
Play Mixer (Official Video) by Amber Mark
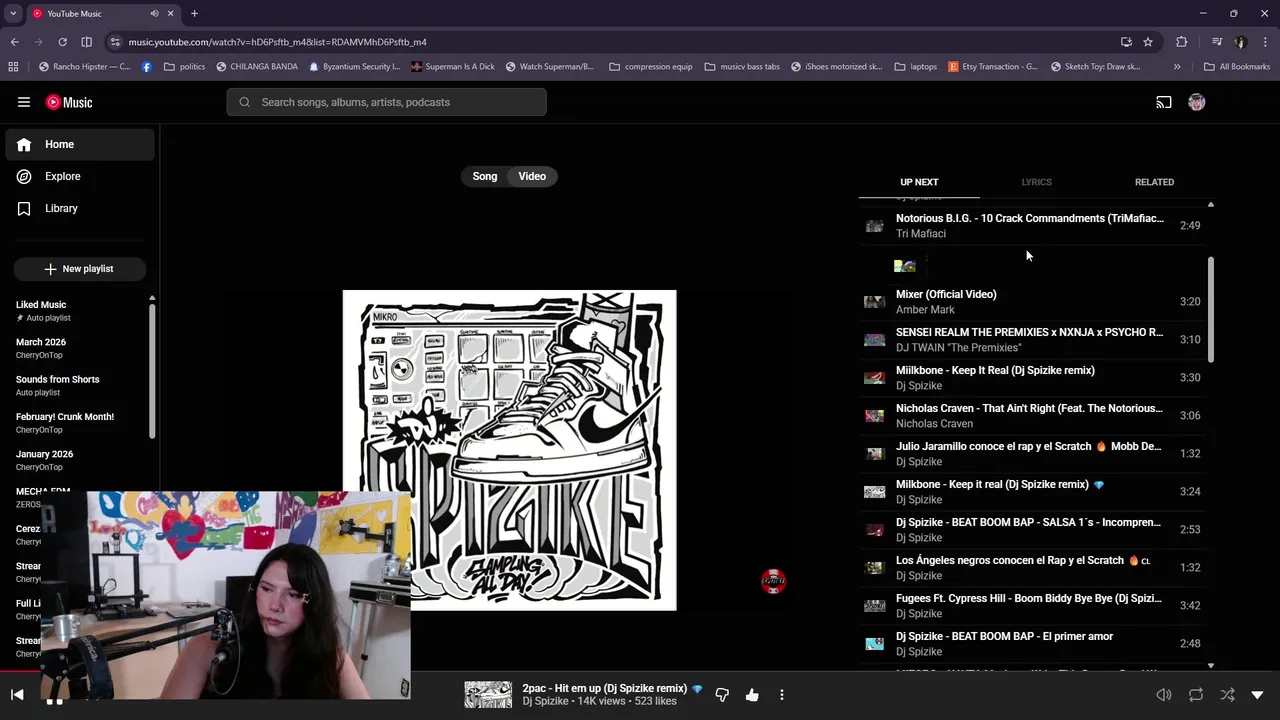(1033, 301)
